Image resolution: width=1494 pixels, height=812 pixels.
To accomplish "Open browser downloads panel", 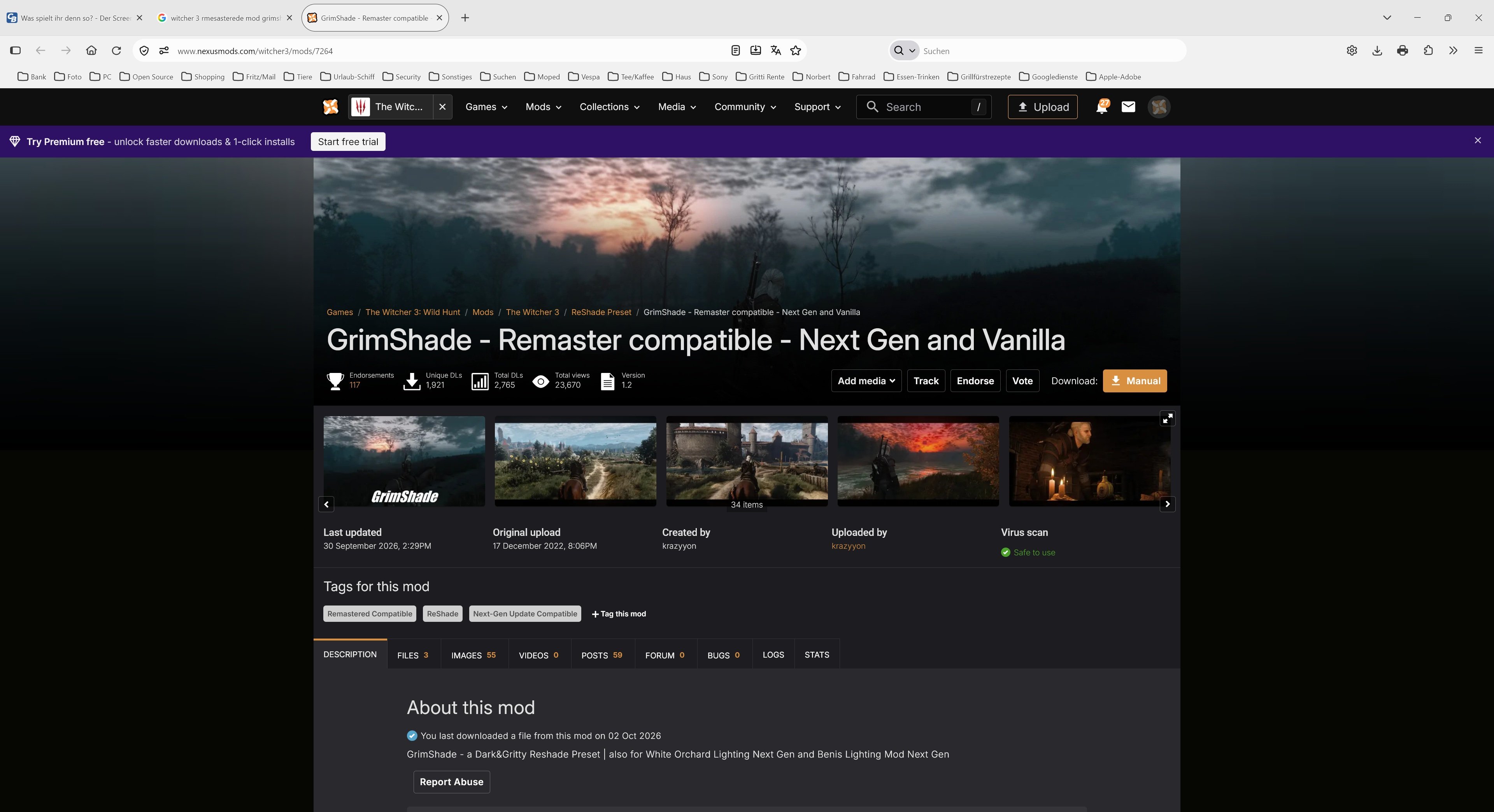I will click(1377, 51).
